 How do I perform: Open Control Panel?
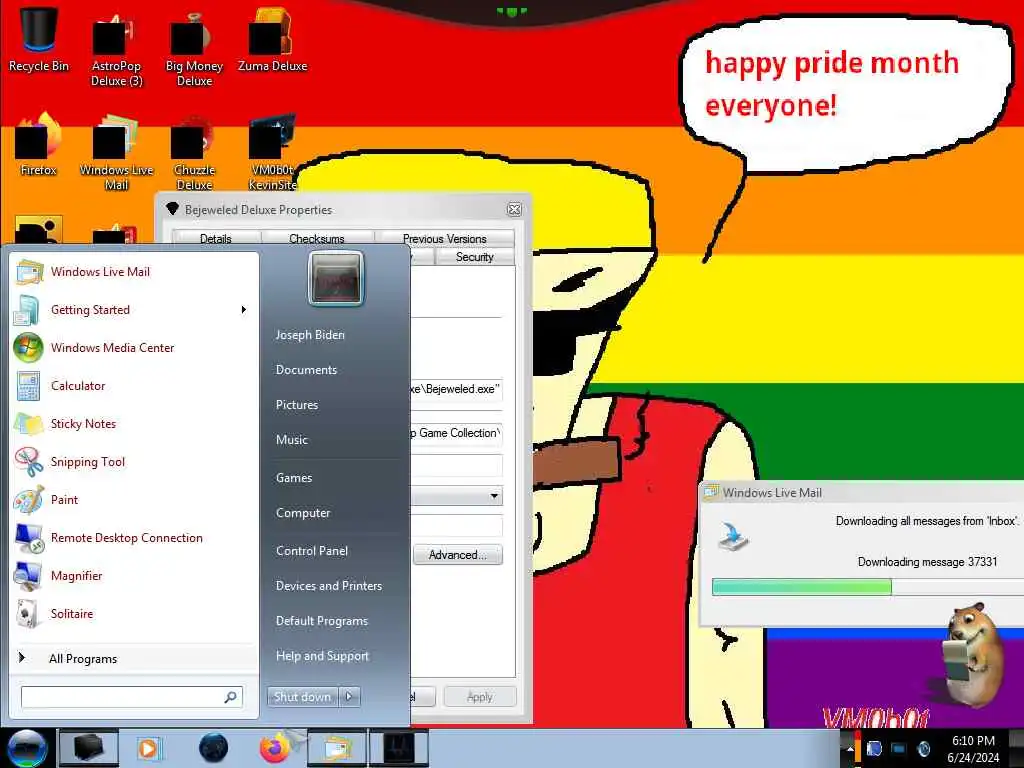pyautogui.click(x=312, y=551)
